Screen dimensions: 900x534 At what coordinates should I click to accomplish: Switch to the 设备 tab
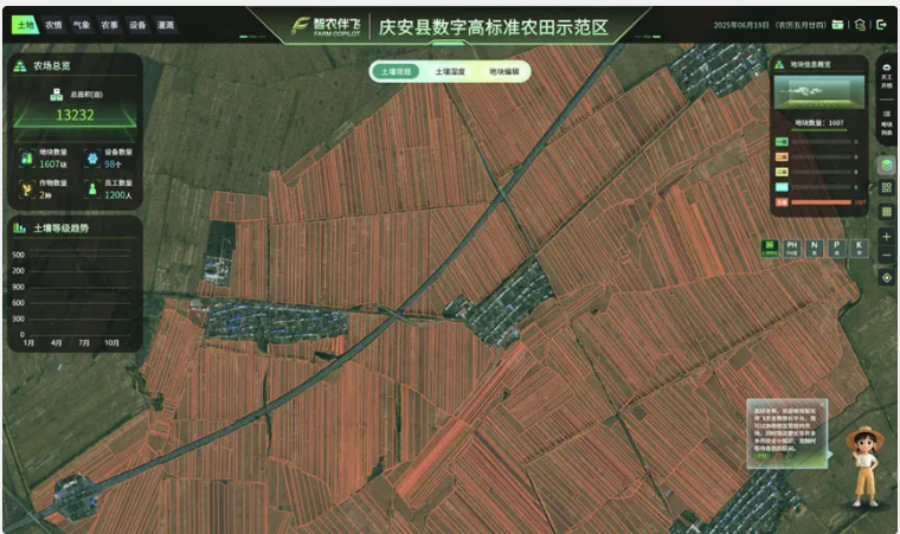(x=138, y=25)
